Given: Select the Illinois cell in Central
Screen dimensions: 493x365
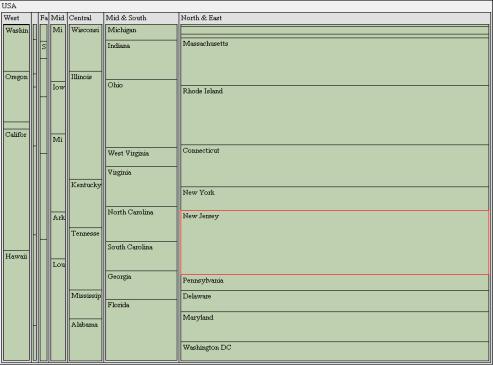Looking at the screenshot, I should click(86, 125).
